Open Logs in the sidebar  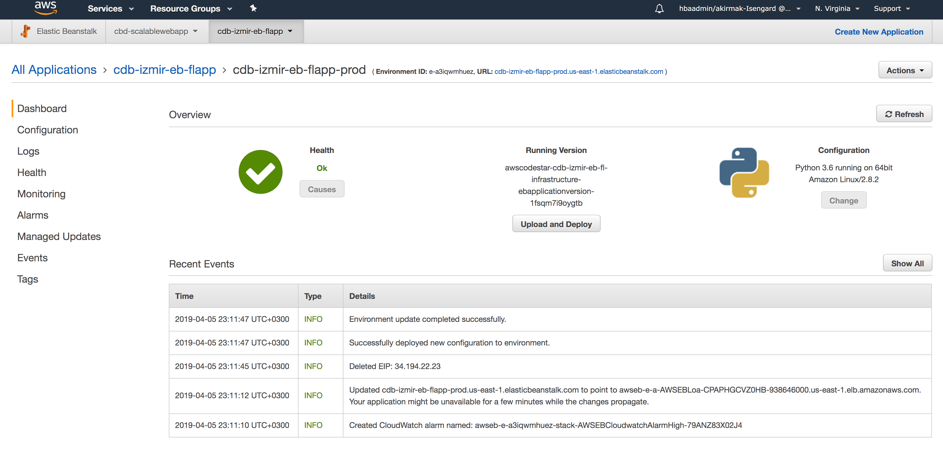pyautogui.click(x=28, y=151)
